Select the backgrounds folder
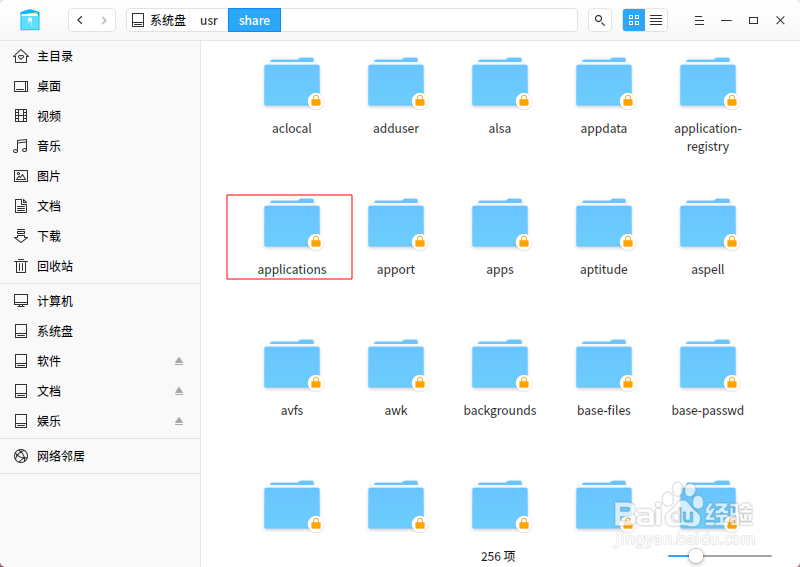This screenshot has height=567, width=800. (500, 378)
